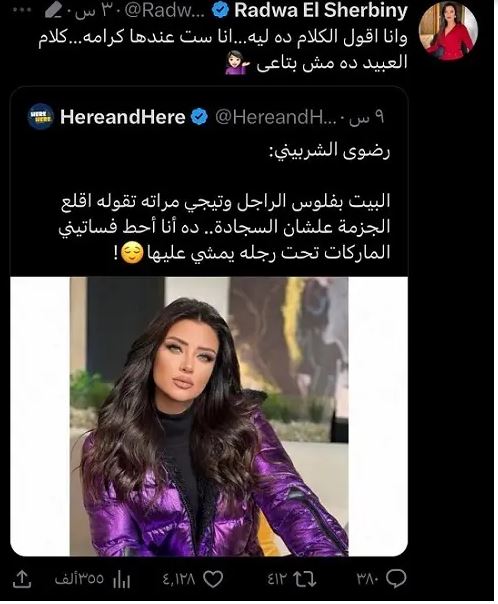Open the @HereandH... handle link
498x604 pixels.
[x=276, y=117]
